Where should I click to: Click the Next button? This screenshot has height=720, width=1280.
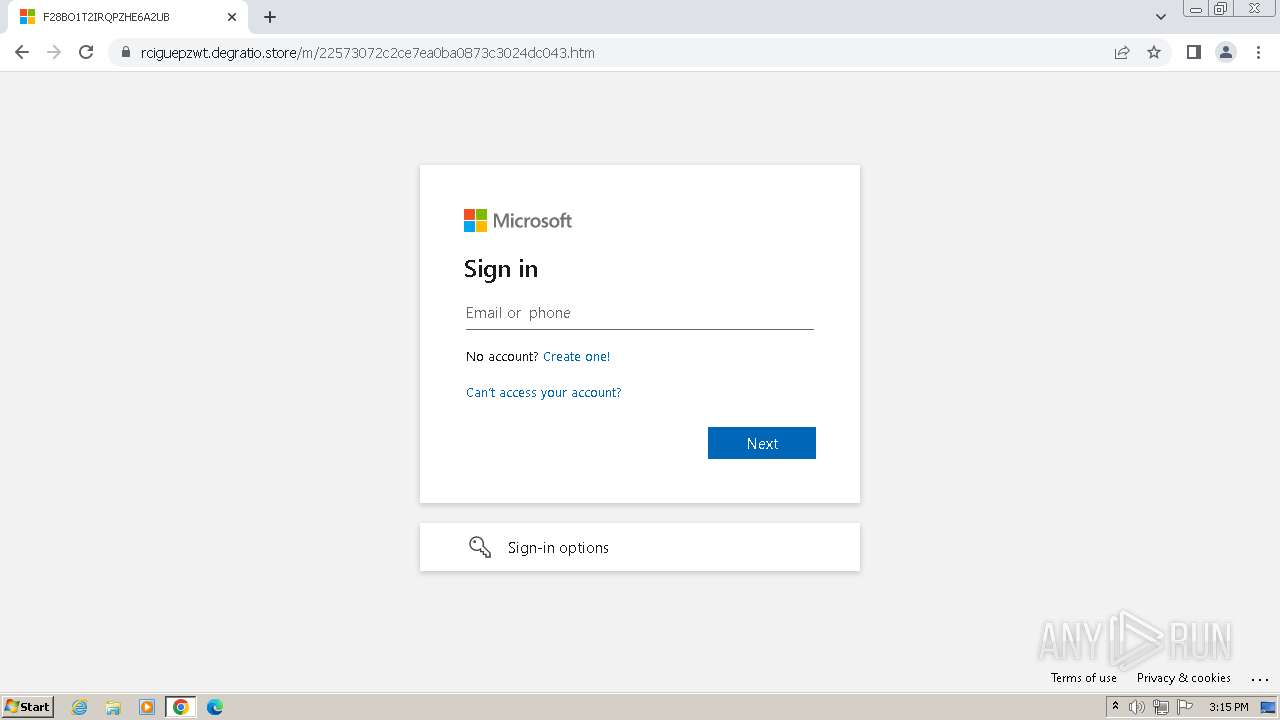762,443
